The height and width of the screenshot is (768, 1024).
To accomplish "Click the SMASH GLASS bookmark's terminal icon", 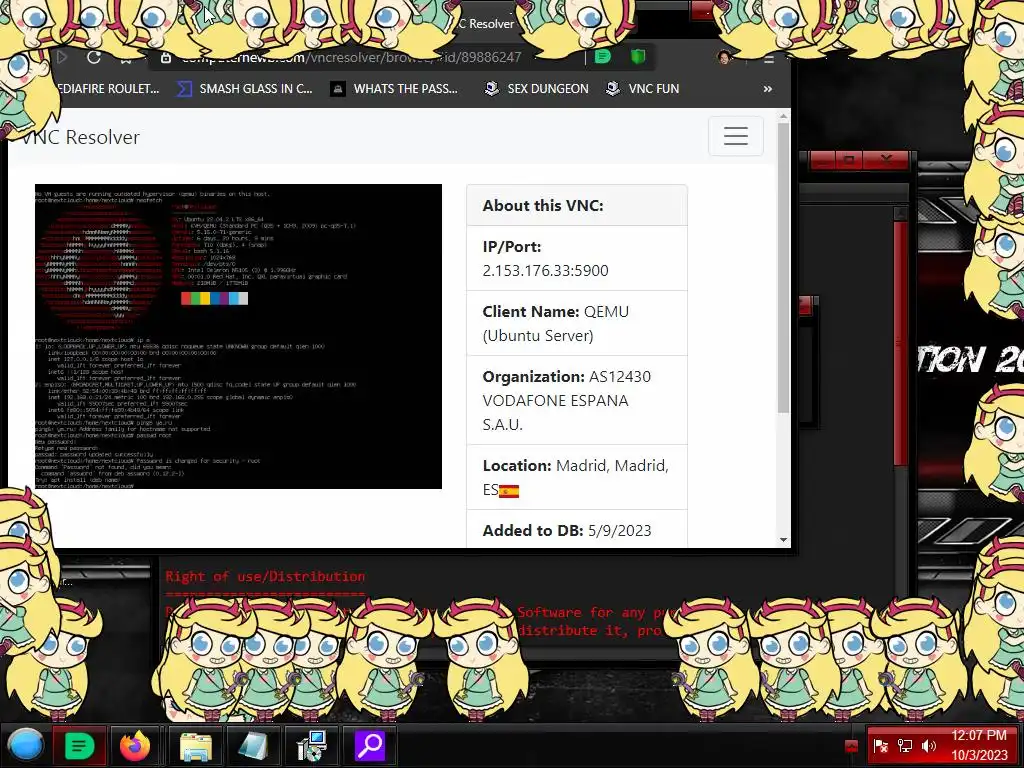I will (185, 88).
